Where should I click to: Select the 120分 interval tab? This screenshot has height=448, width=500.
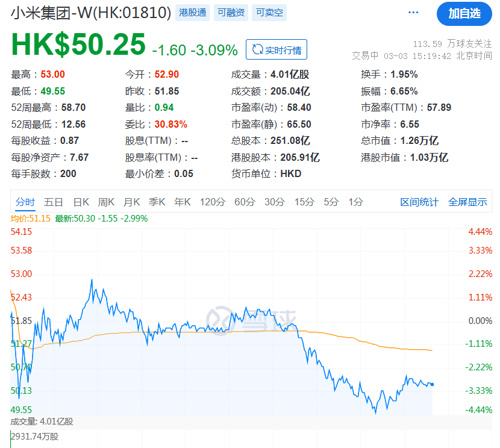tap(212, 202)
